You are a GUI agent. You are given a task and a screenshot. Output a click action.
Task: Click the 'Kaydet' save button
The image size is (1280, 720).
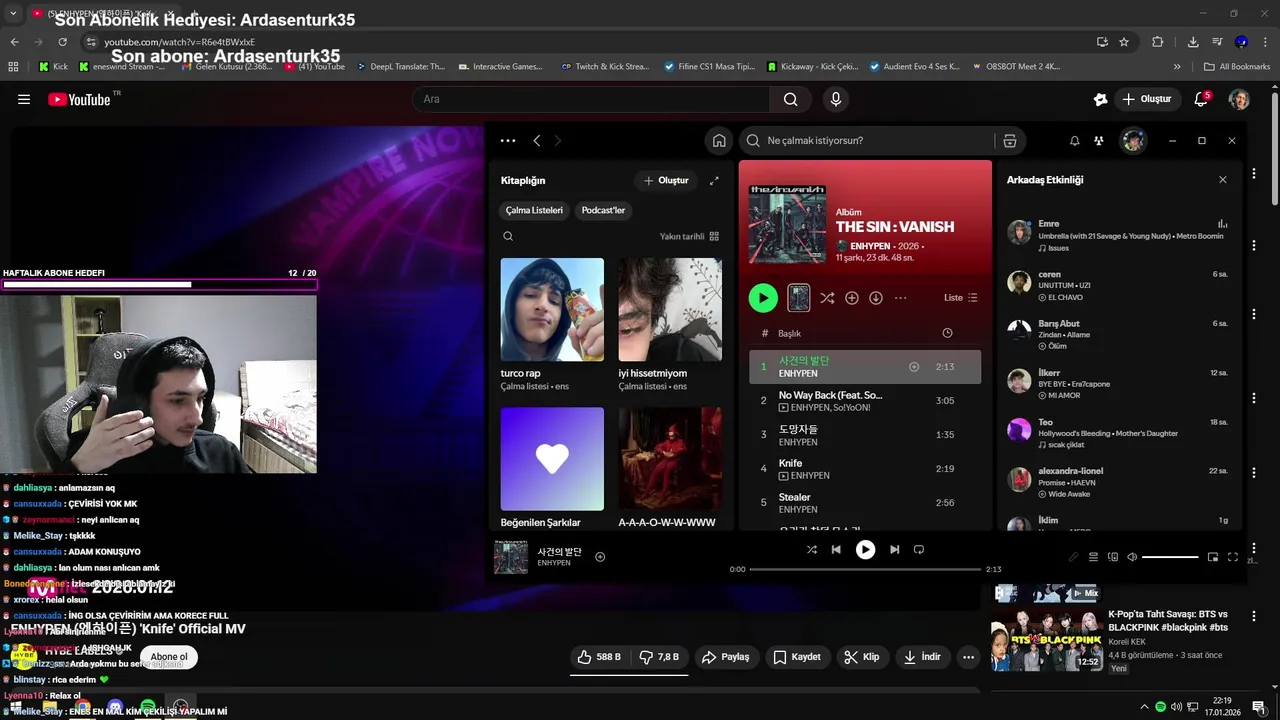(x=797, y=657)
